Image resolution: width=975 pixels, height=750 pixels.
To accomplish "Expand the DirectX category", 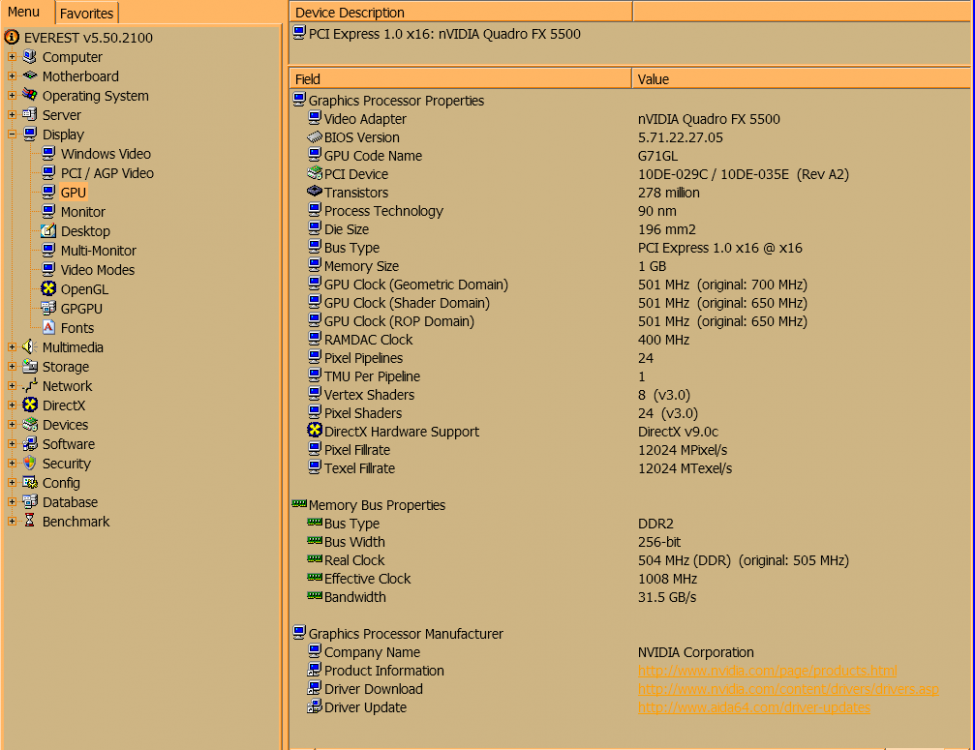I will coord(10,405).
